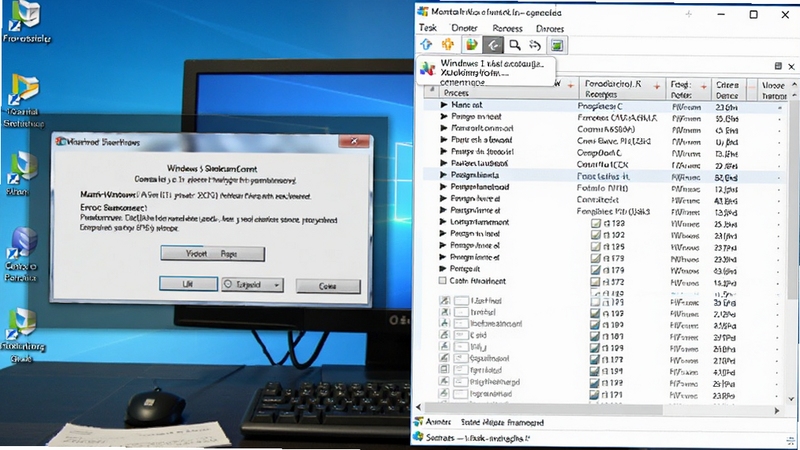The width and height of the screenshot is (800, 450).
Task: Toggle the checkbox labeled 101
Action: [594, 336]
